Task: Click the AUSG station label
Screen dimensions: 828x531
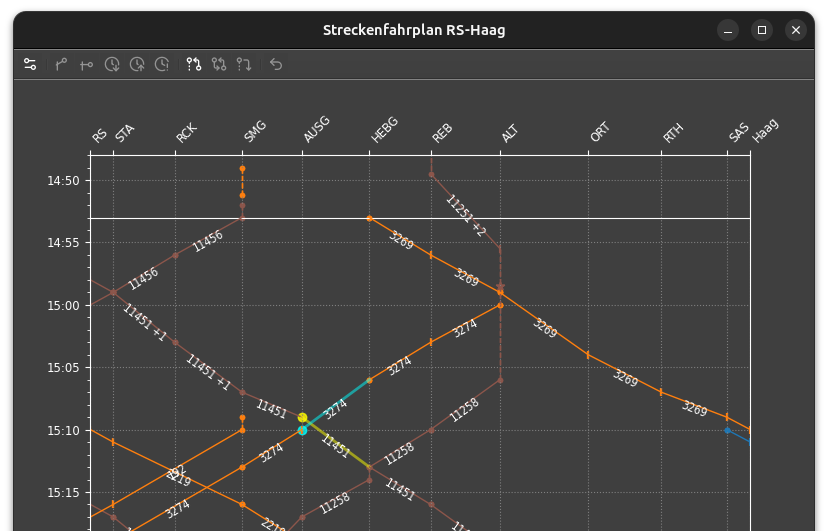Action: pos(317,129)
